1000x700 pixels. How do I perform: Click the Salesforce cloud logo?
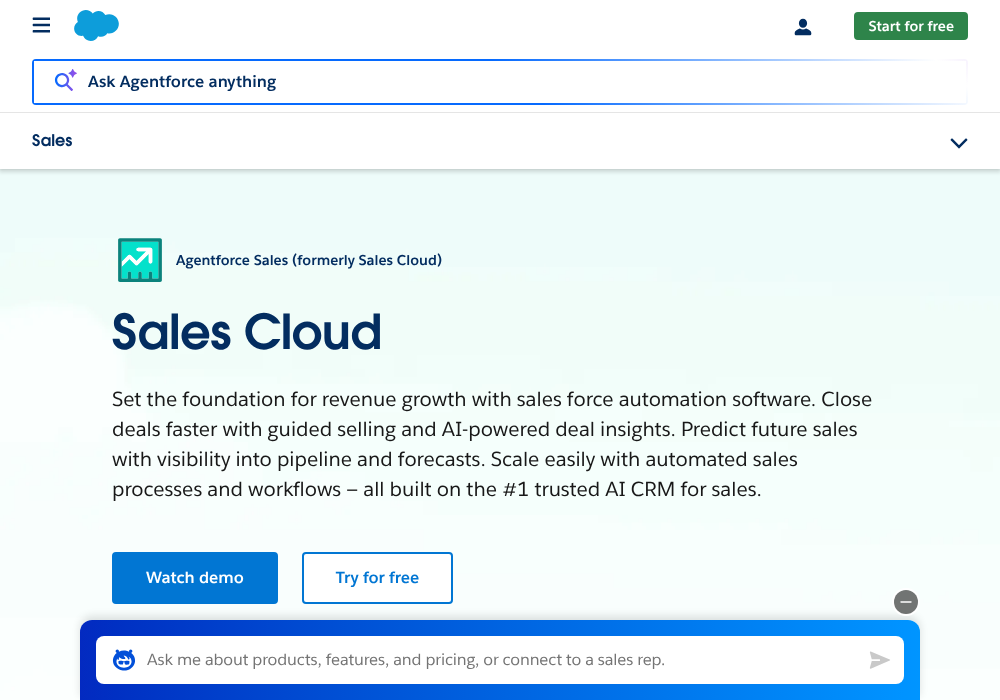[96, 25]
